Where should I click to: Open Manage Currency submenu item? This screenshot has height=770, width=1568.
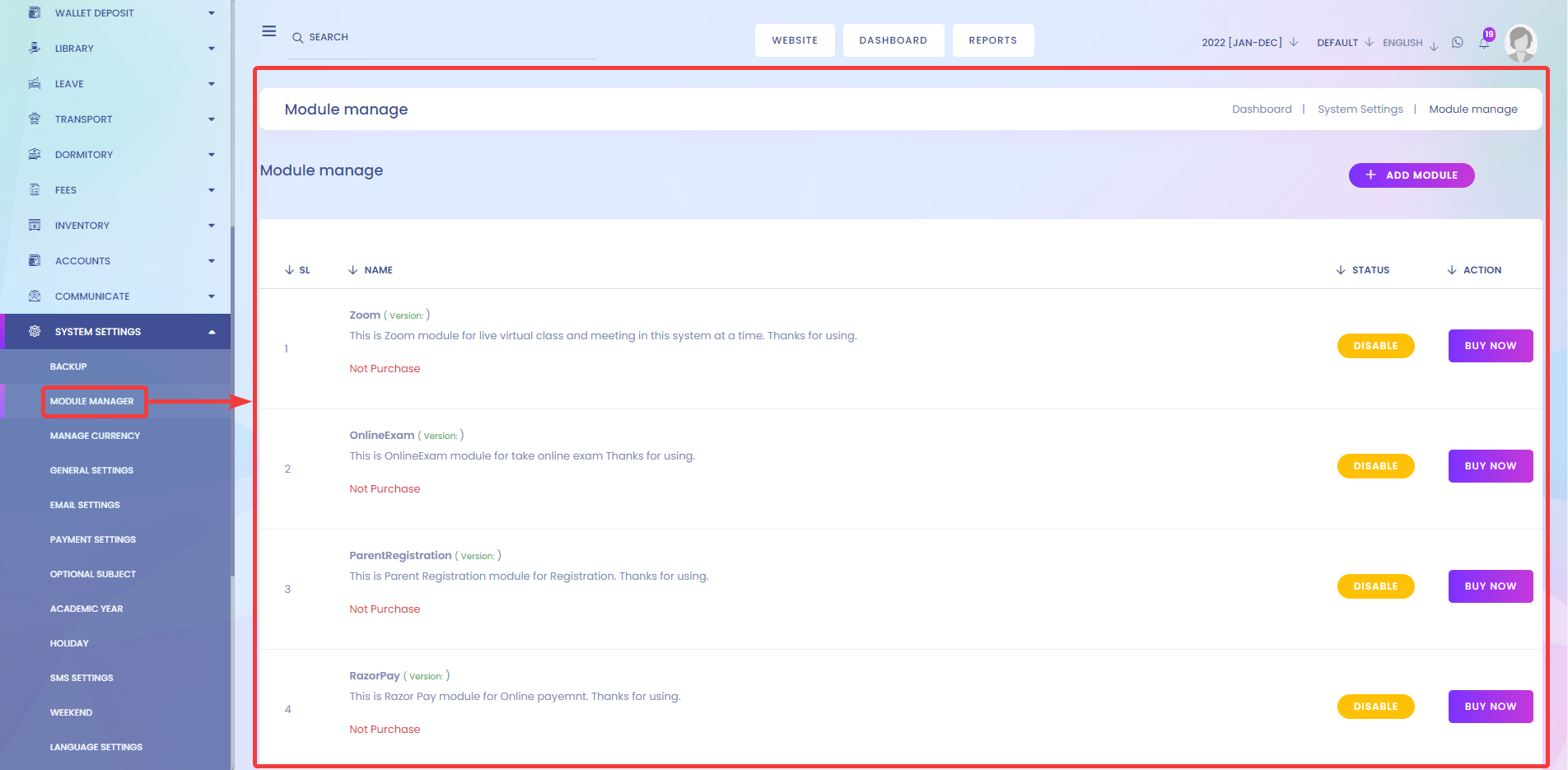(x=95, y=436)
